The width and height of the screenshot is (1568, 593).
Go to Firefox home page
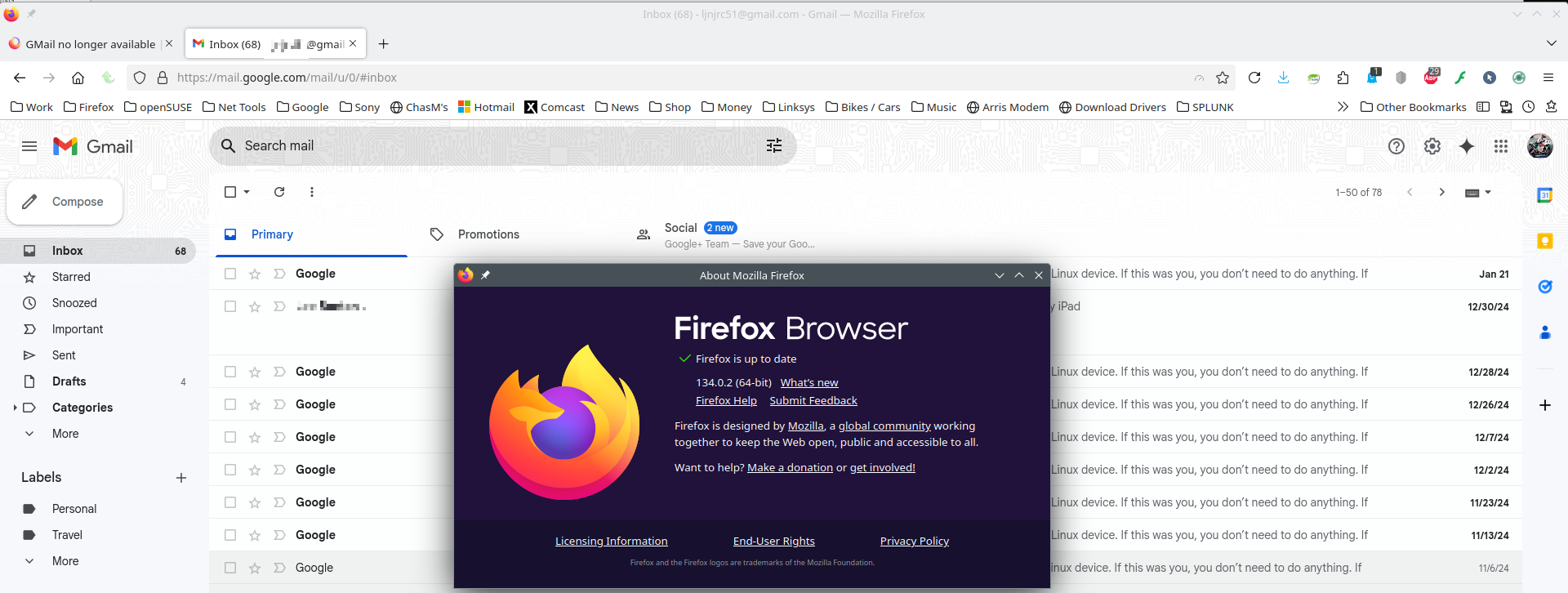pyautogui.click(x=78, y=78)
